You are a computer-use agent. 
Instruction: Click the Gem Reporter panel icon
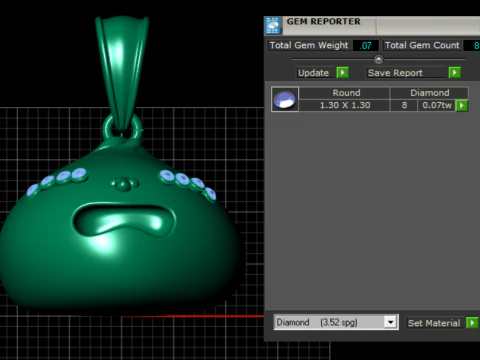click(273, 26)
